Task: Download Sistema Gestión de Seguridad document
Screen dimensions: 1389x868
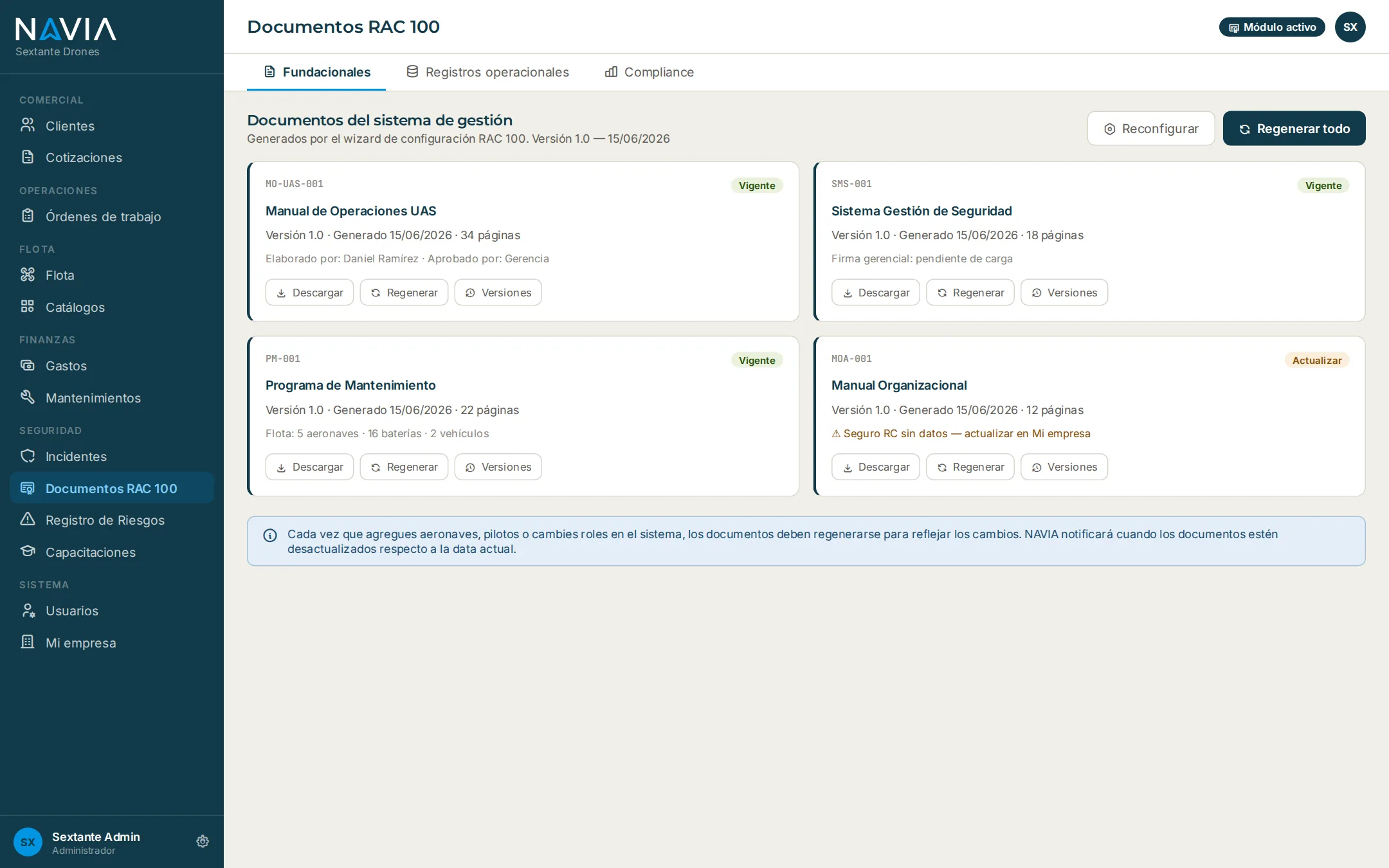Action: 876,293
